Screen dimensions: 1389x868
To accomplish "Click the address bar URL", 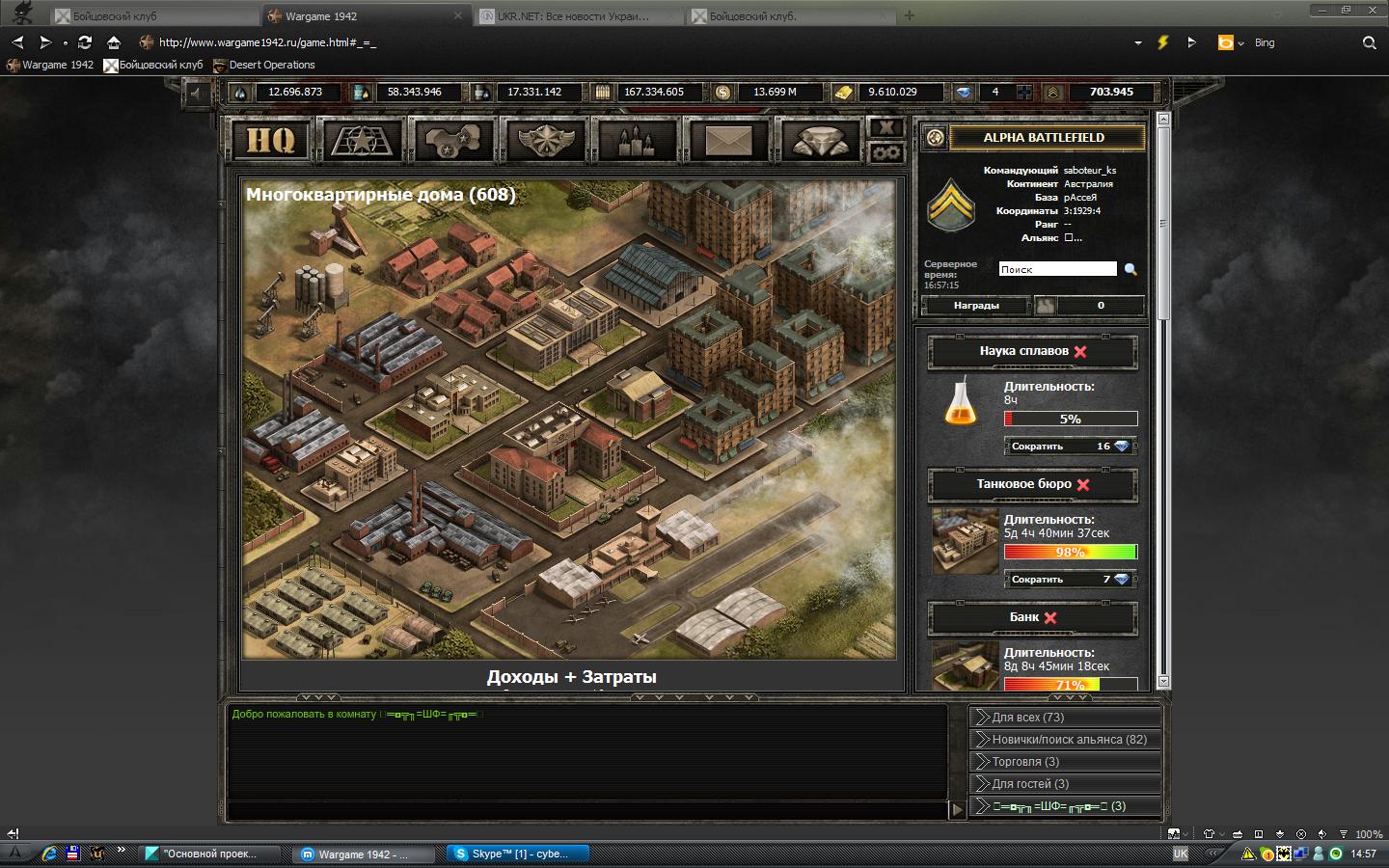I will click(267, 42).
